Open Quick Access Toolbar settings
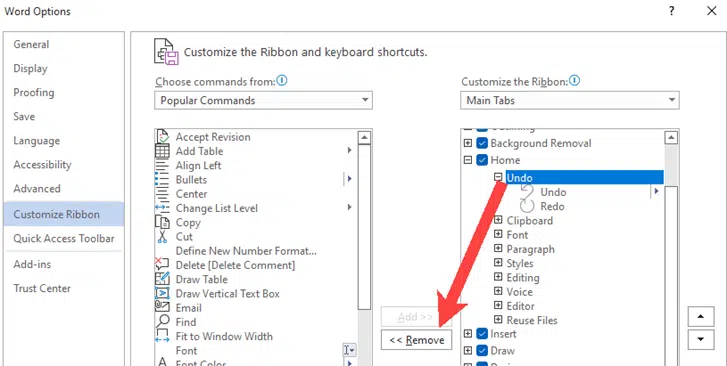The width and height of the screenshot is (727, 366). coord(64,238)
